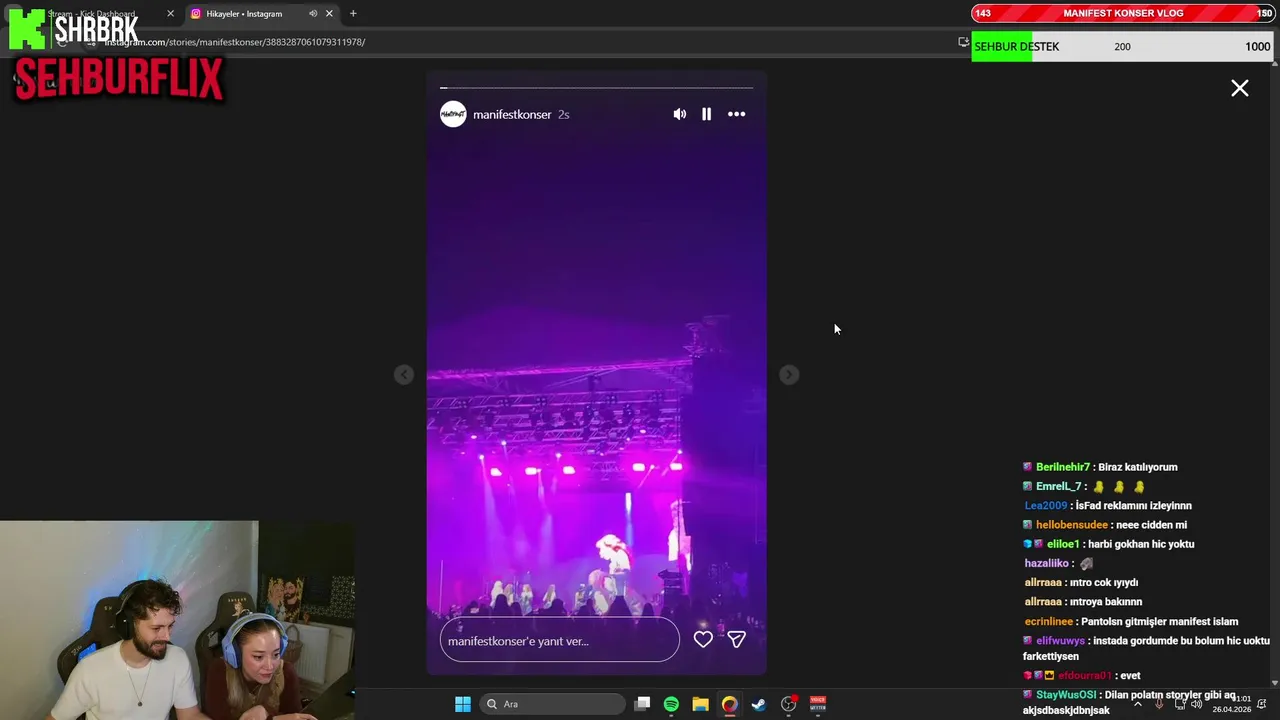Close the Hikayeler Instagram tab
1280x720 pixels.
(329, 14)
